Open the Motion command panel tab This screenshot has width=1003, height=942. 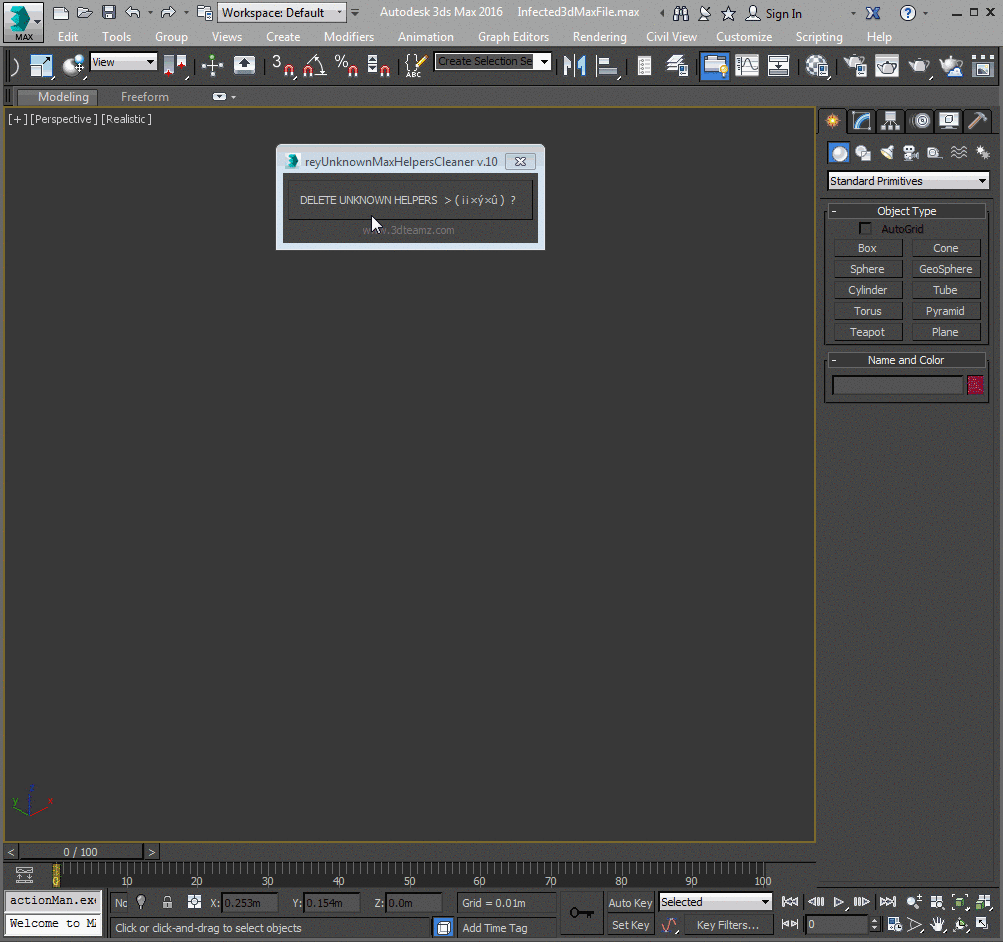920,121
